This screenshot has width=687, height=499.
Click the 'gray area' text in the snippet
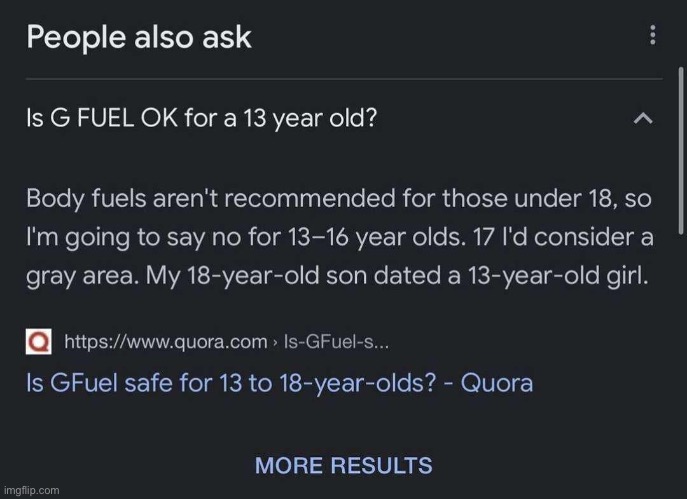(x=83, y=277)
